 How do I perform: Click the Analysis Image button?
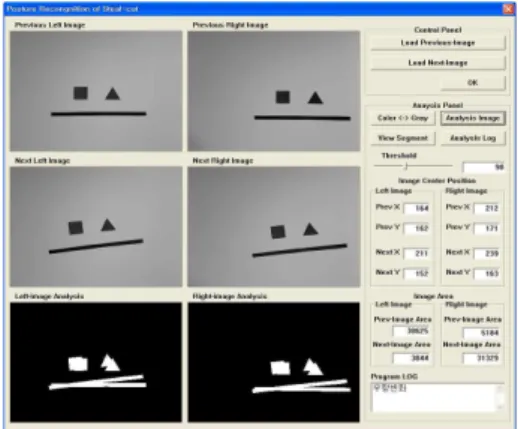(x=473, y=118)
